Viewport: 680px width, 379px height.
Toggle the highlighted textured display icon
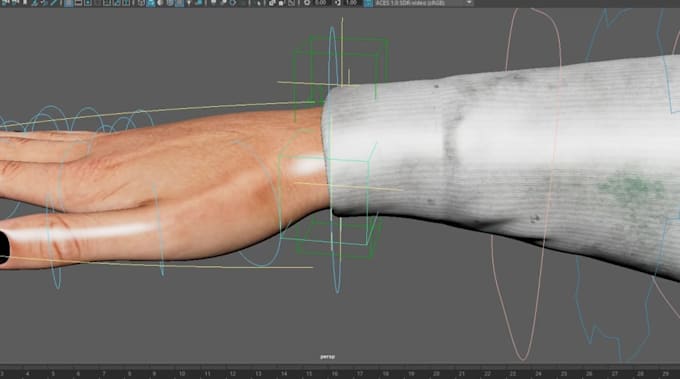pyautogui.click(x=179, y=3)
